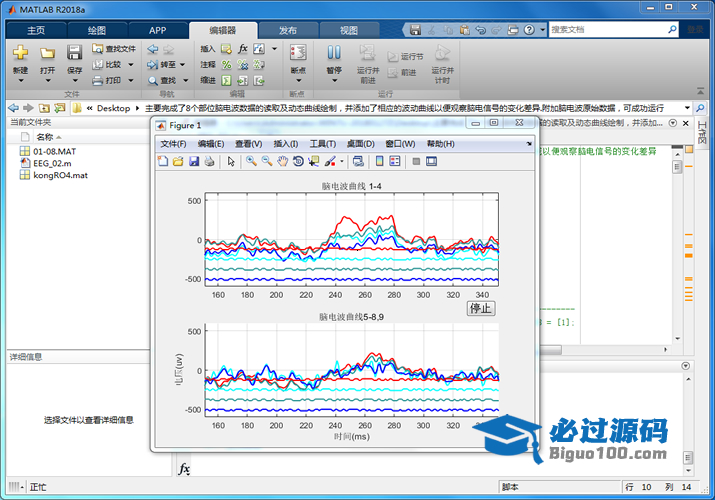The width and height of the screenshot is (715, 500).
Task: Click the fx insert function icon in ribbon
Action: (243, 49)
